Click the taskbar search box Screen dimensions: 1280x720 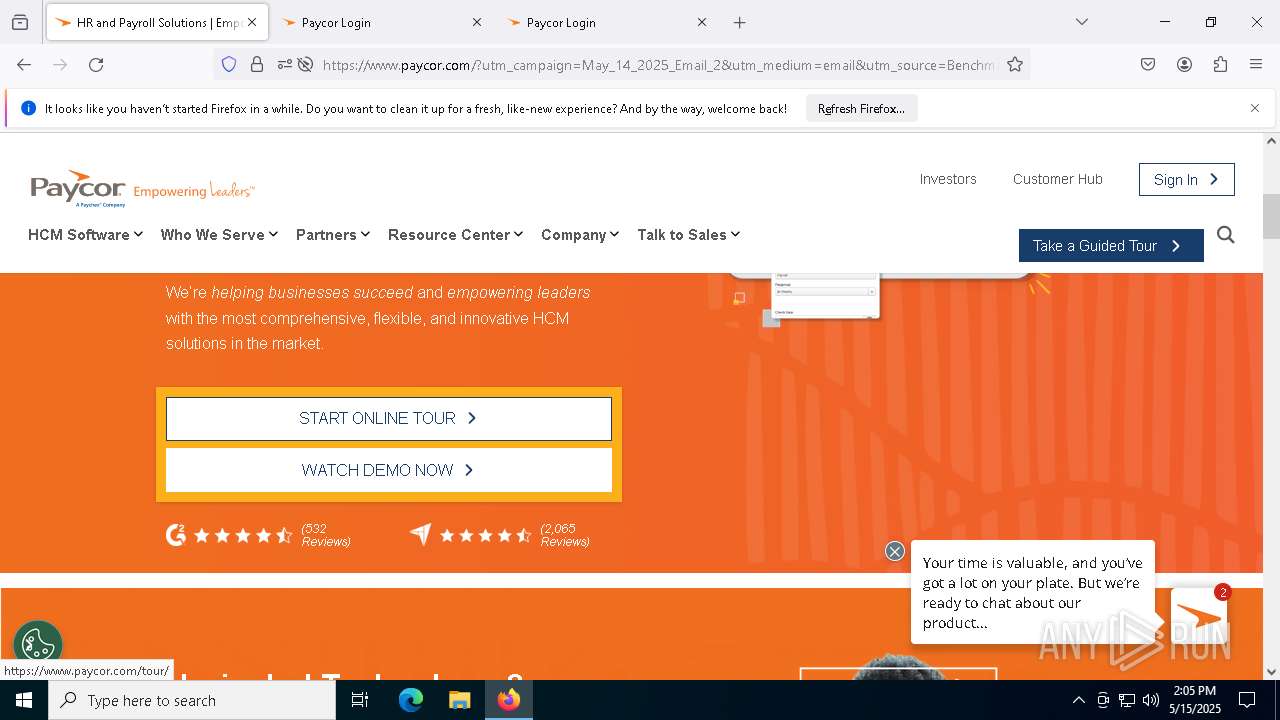click(192, 700)
